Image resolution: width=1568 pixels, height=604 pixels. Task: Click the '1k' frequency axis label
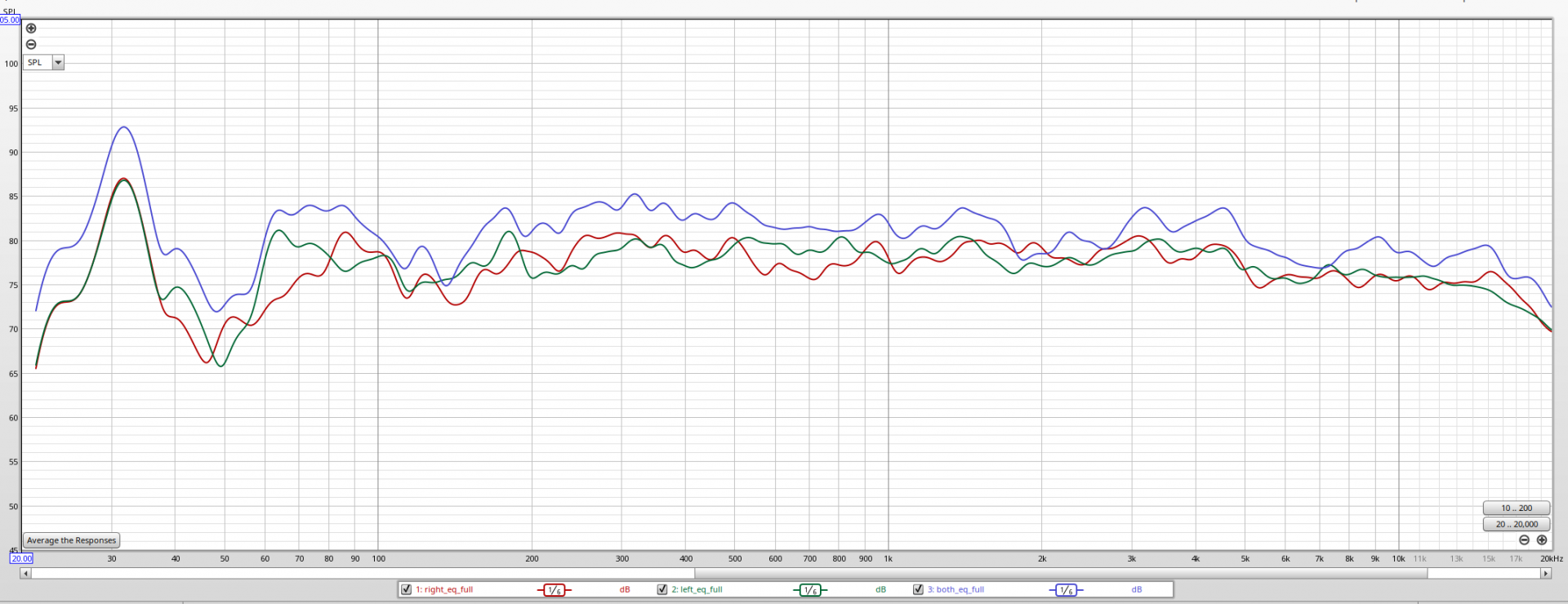(x=889, y=559)
